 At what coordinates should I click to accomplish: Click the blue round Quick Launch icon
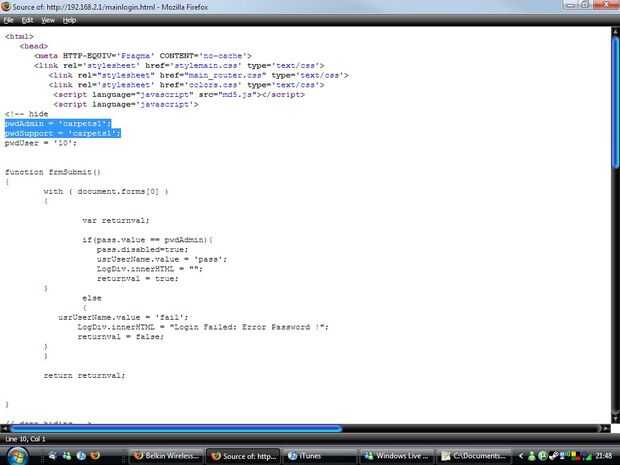tap(81, 456)
